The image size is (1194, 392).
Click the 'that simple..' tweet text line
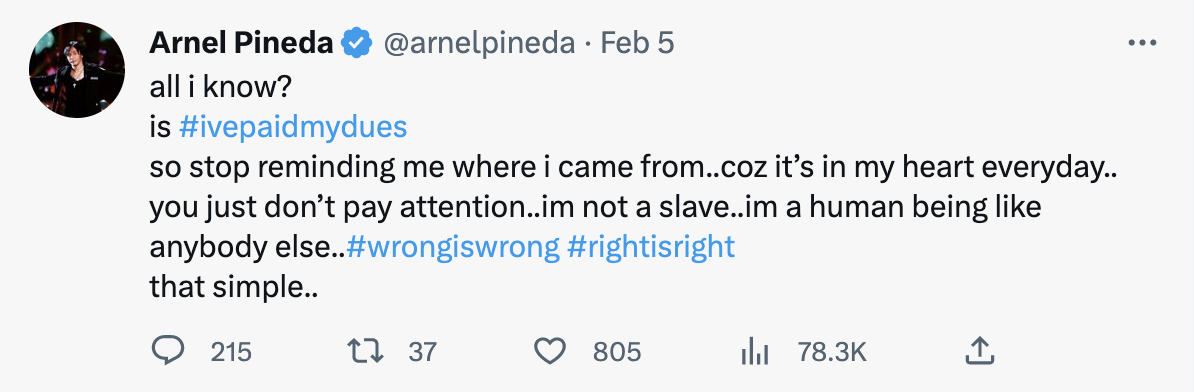233,288
